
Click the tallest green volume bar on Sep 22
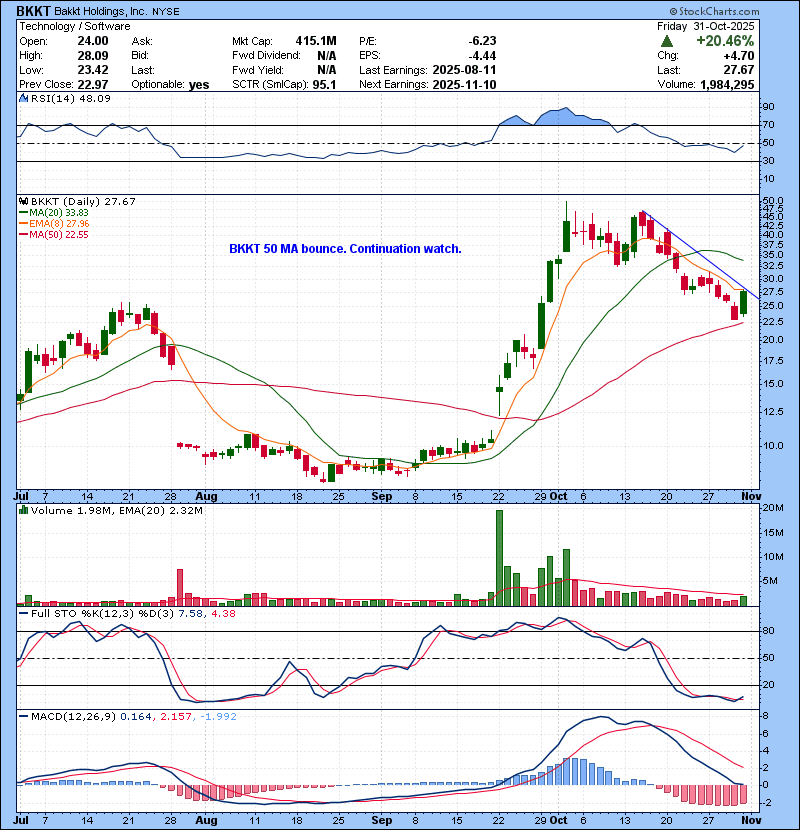(499, 558)
